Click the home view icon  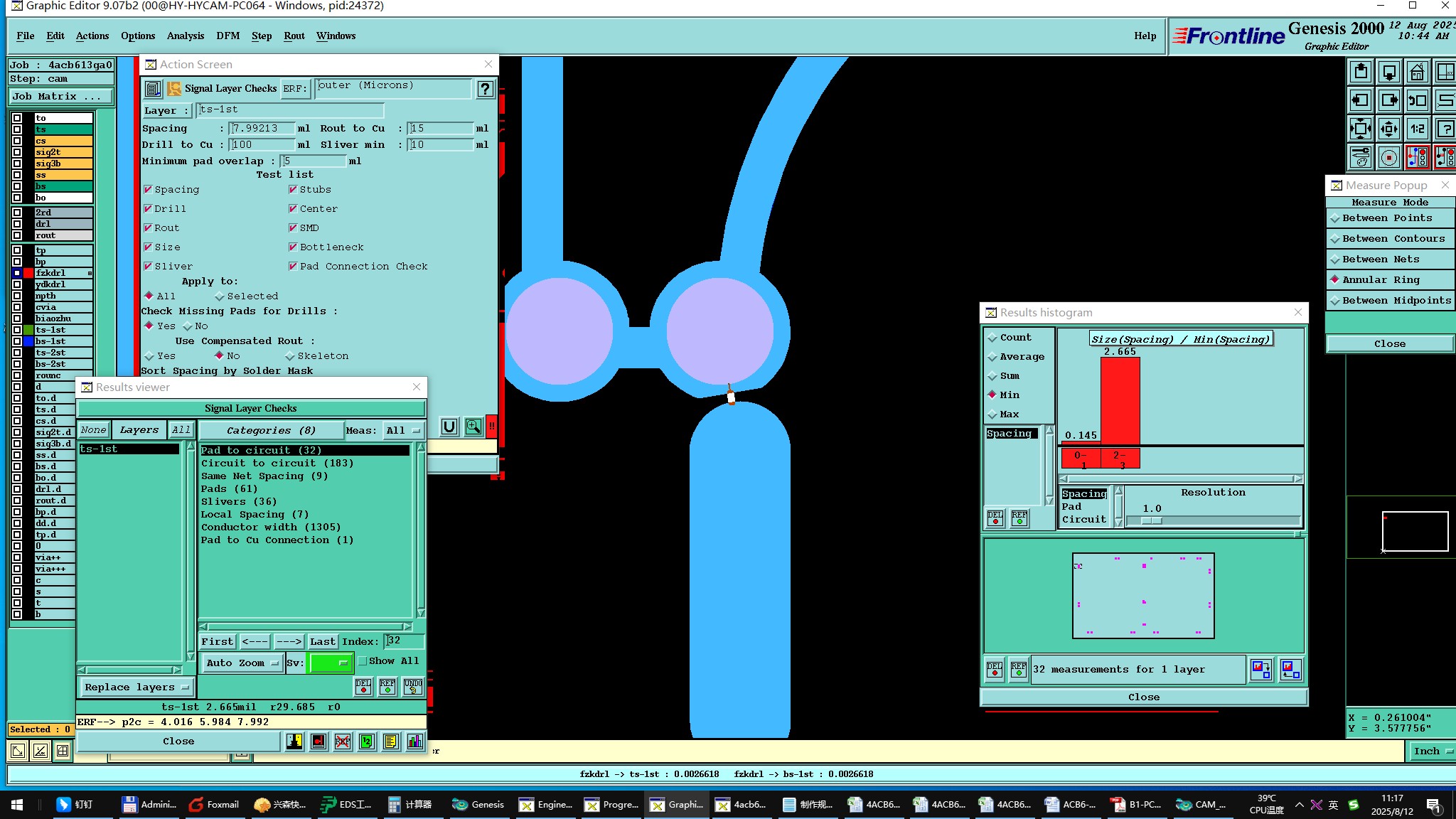[x=1417, y=73]
